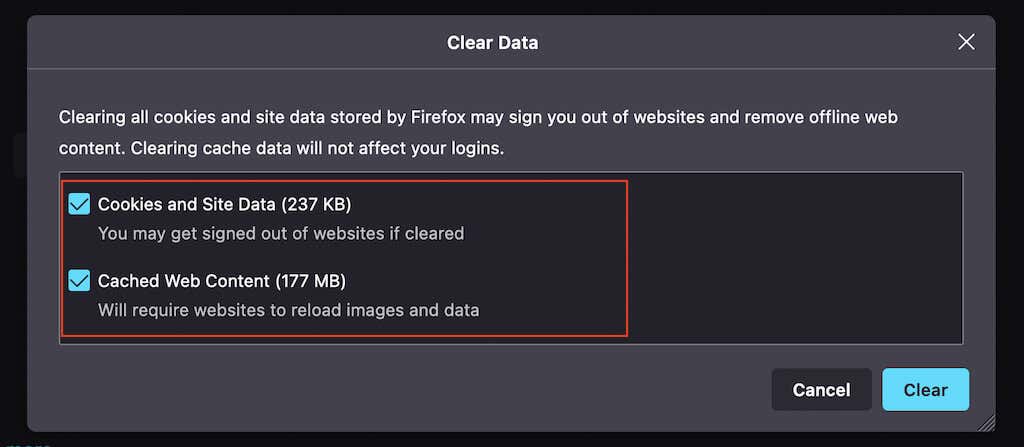This screenshot has width=1024, height=447.
Task: Click the "Clear Data" dialog title
Action: (492, 42)
